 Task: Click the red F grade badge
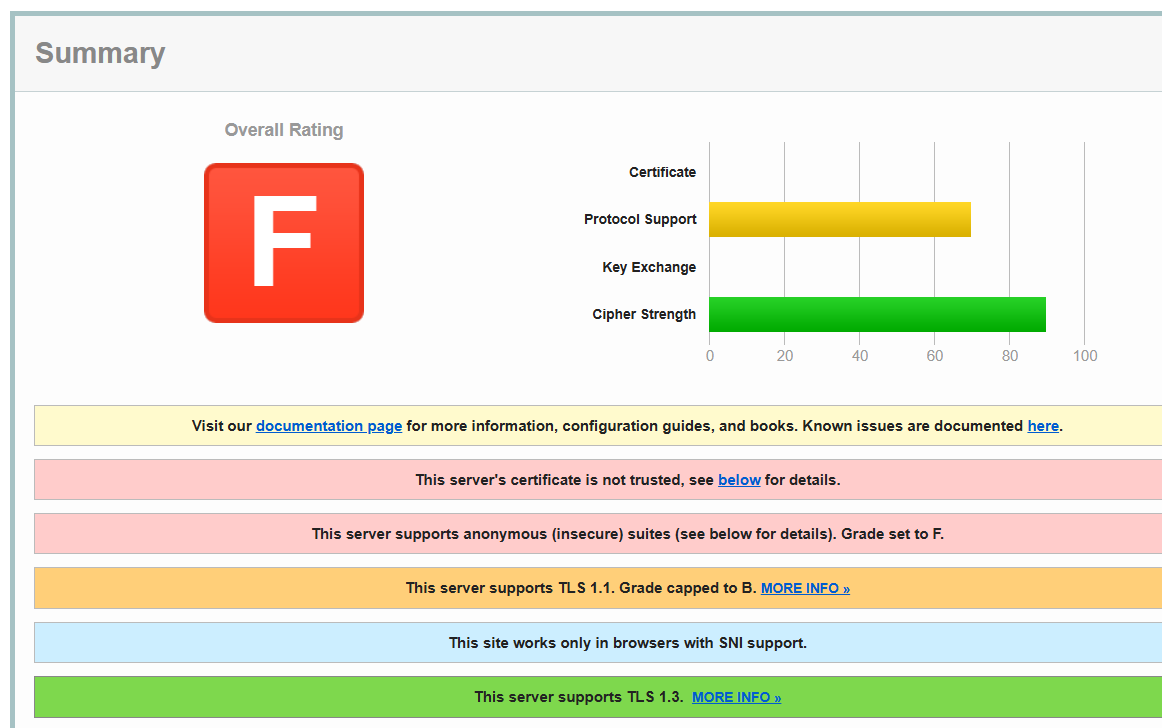pyautogui.click(x=284, y=243)
